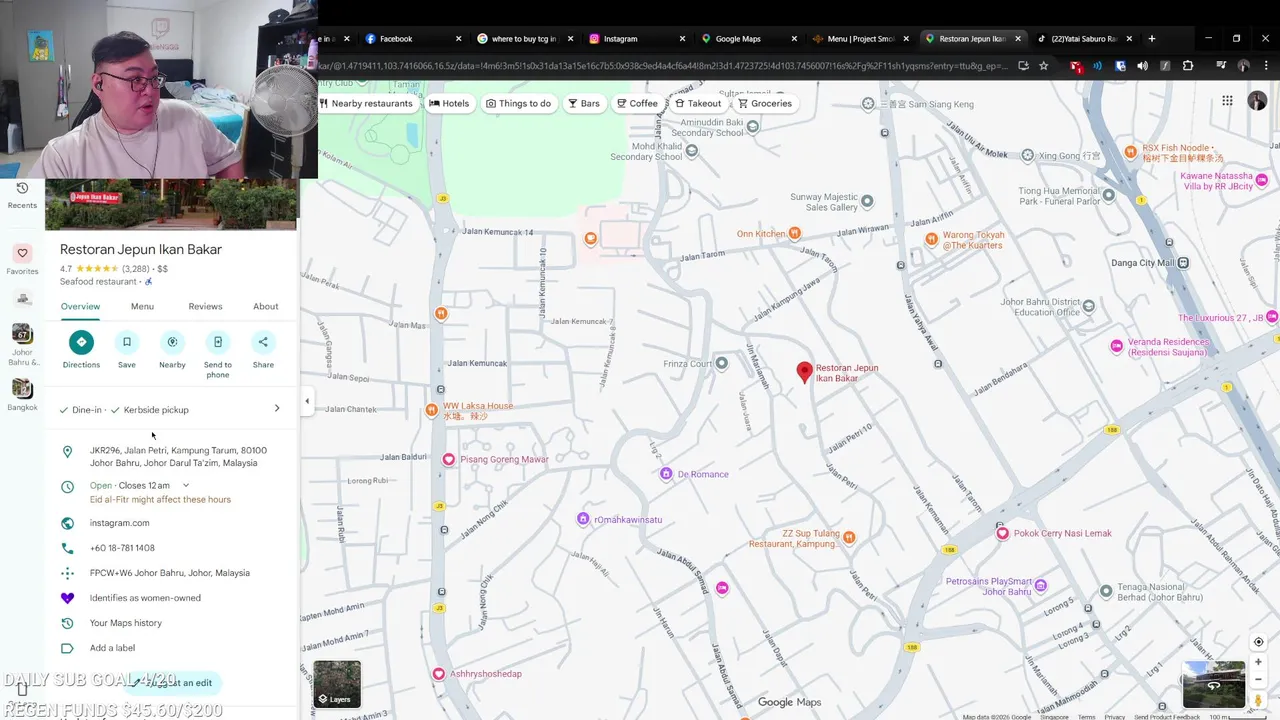Click the Directions icon button
This screenshot has height=720, width=1280.
[x=81, y=342]
